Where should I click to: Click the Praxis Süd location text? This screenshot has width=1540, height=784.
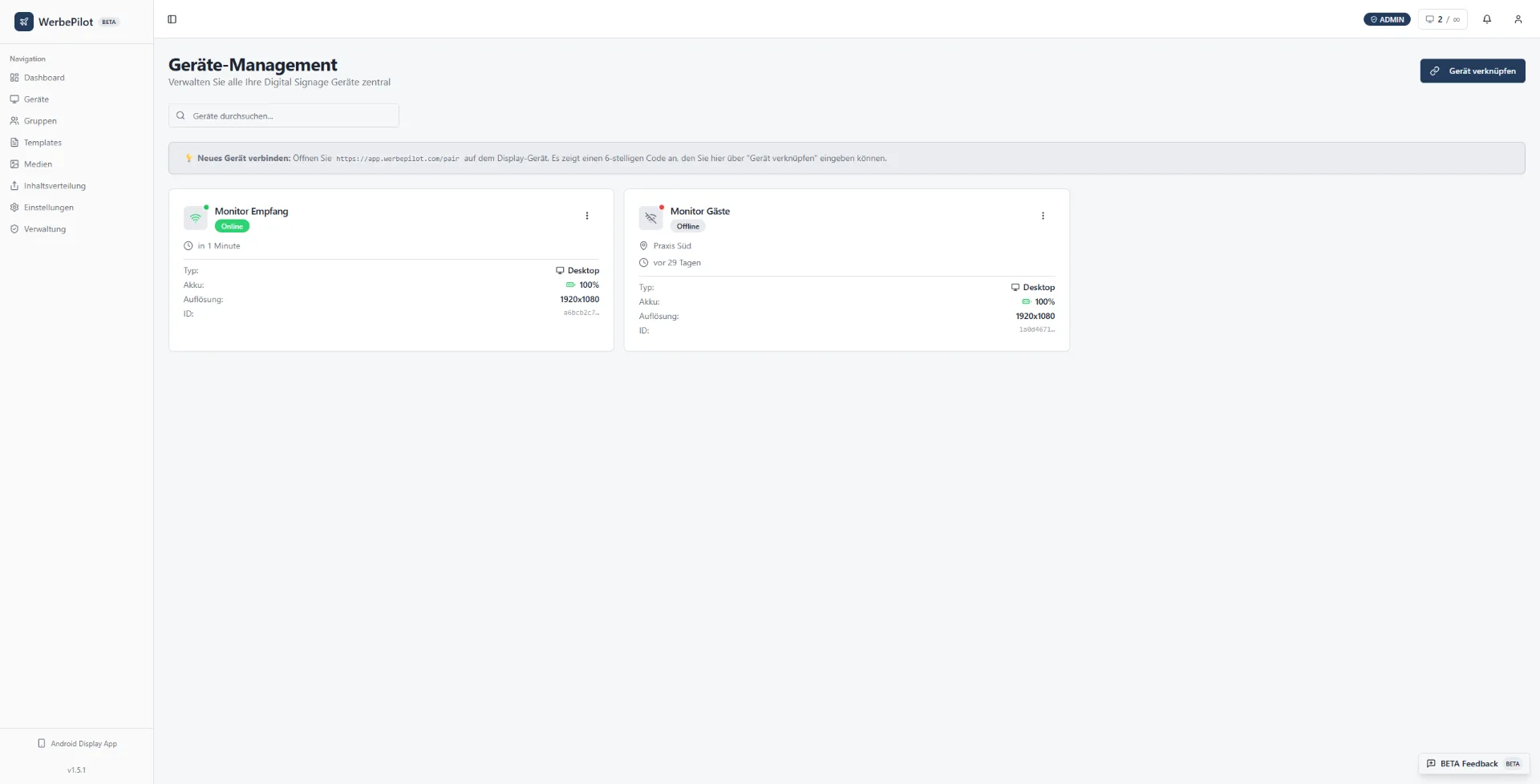672,246
